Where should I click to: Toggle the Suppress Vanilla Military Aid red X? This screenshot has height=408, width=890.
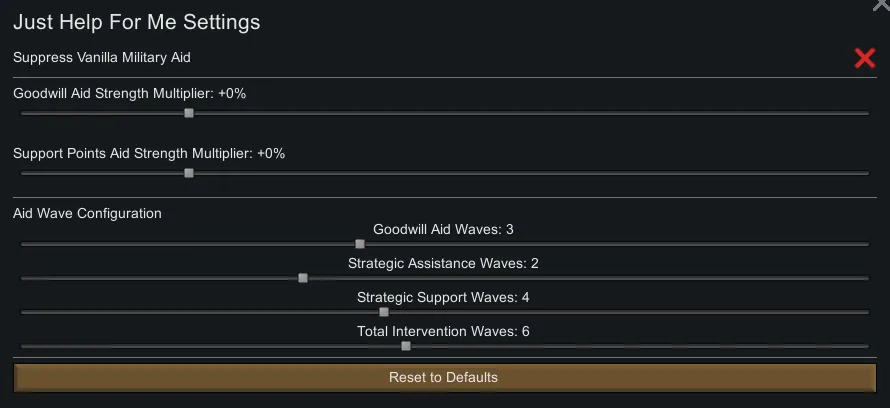(x=865, y=58)
